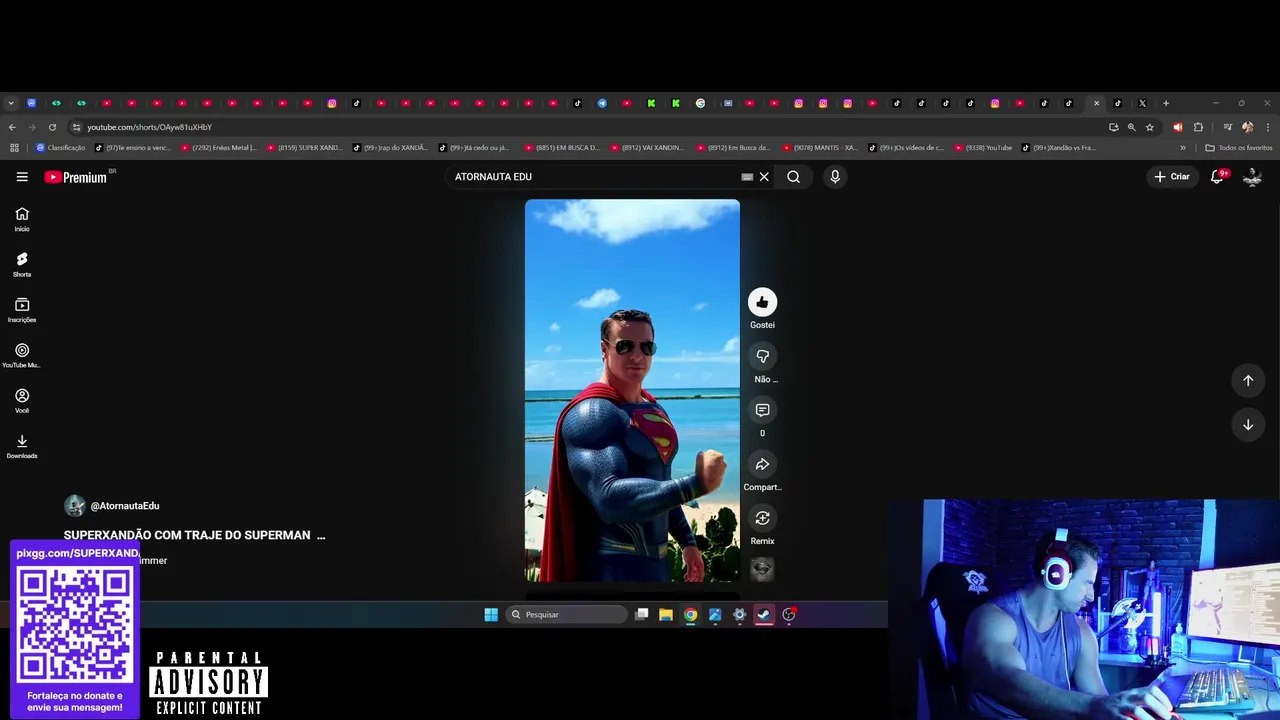This screenshot has height=720, width=1280.
Task: Open Início in the left sidebar
Action: pyautogui.click(x=22, y=219)
